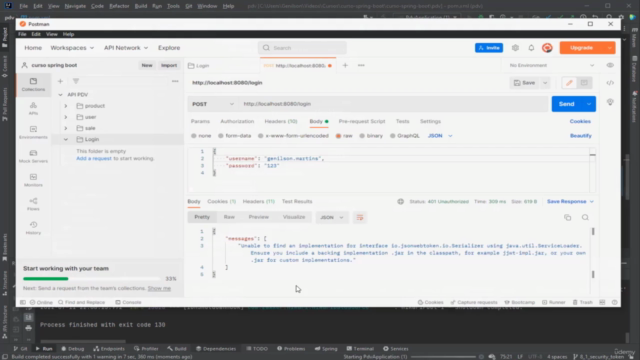The height and width of the screenshot is (360, 640).
Task: Collapse the Login folder
Action: pyautogui.click(x=66, y=140)
